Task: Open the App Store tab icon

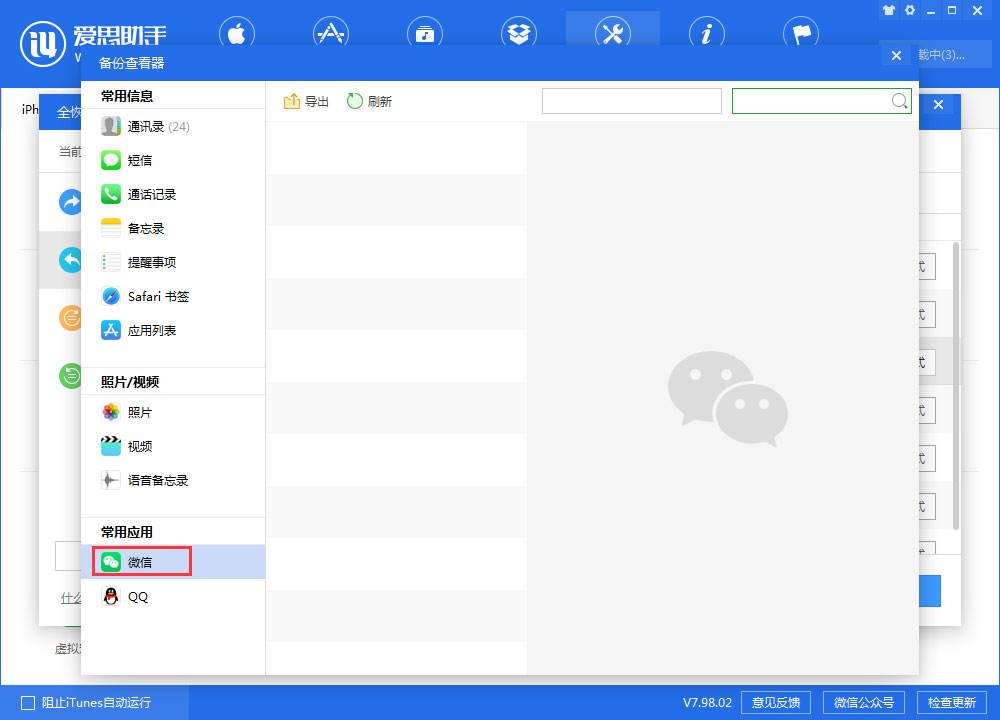Action: click(330, 33)
